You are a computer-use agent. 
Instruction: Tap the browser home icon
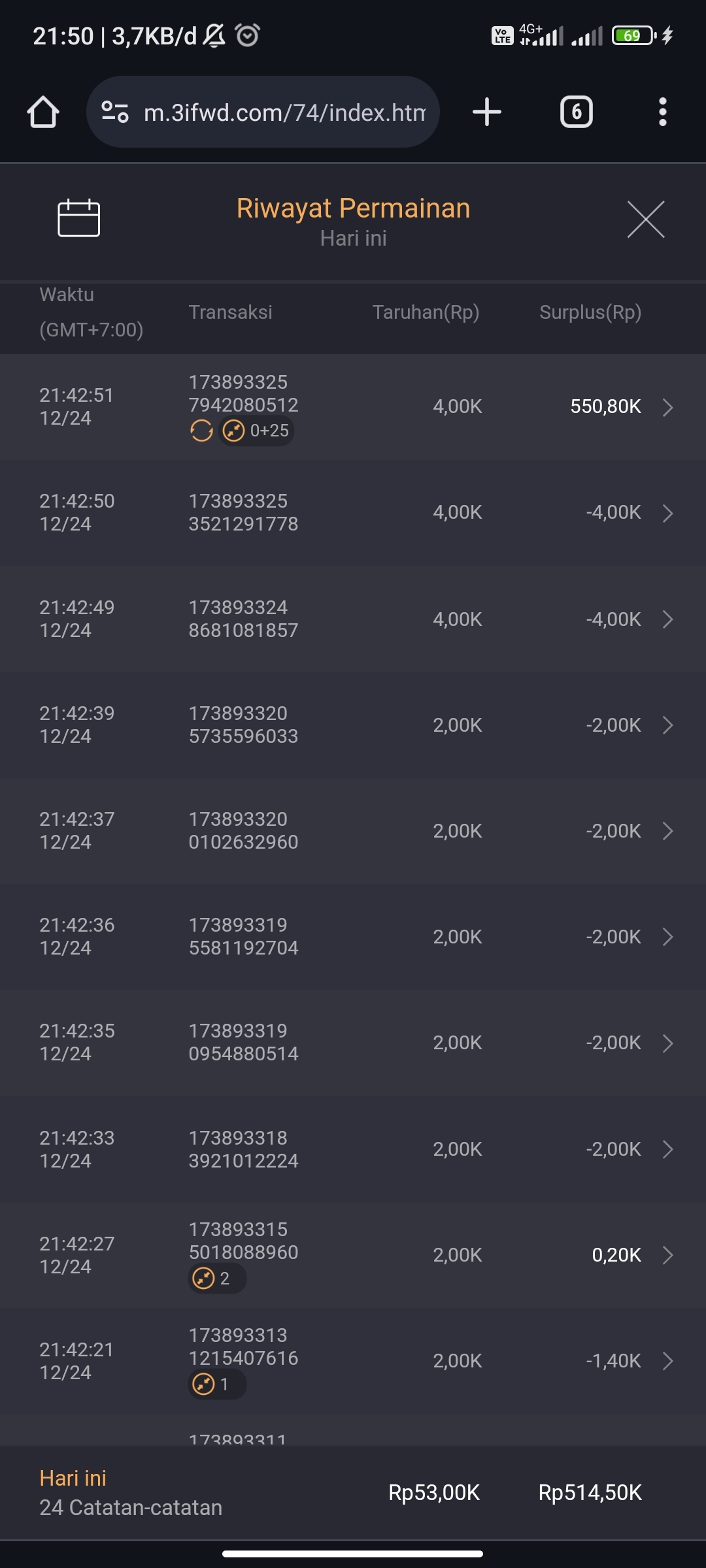43,112
